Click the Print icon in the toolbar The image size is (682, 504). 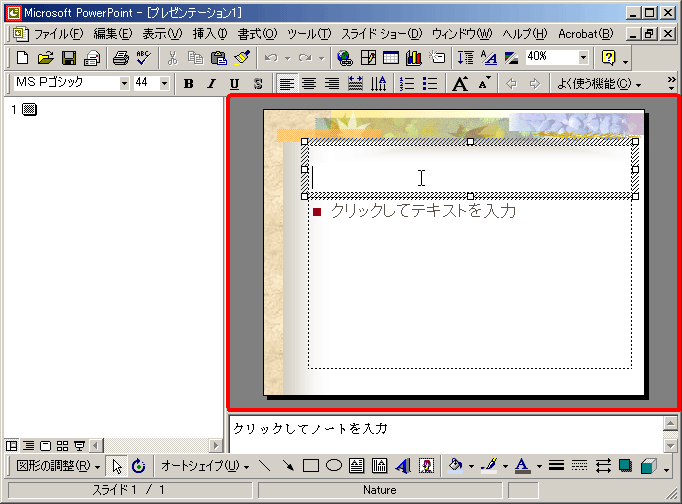point(120,58)
